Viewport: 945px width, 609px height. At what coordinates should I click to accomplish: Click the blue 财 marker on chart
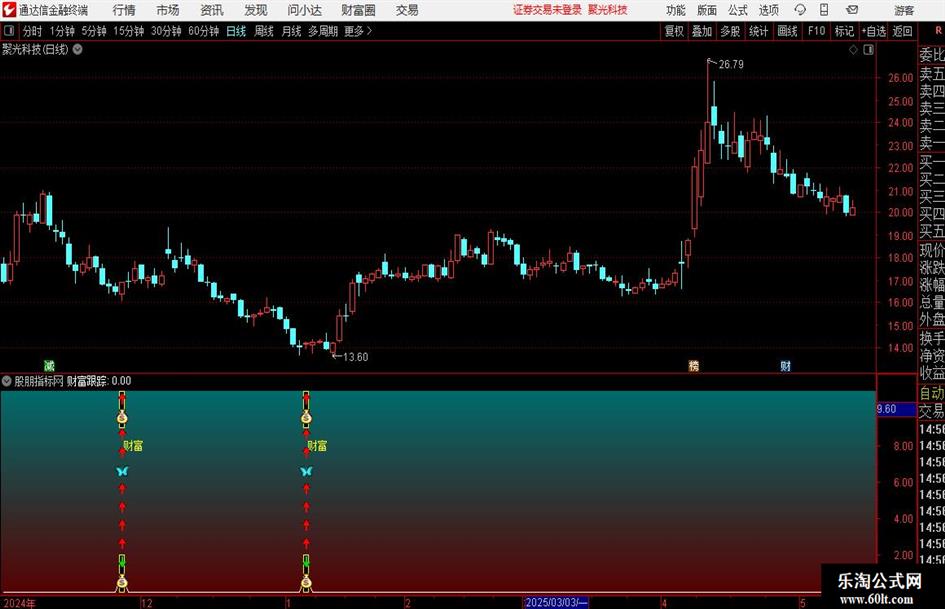pyautogui.click(x=785, y=365)
